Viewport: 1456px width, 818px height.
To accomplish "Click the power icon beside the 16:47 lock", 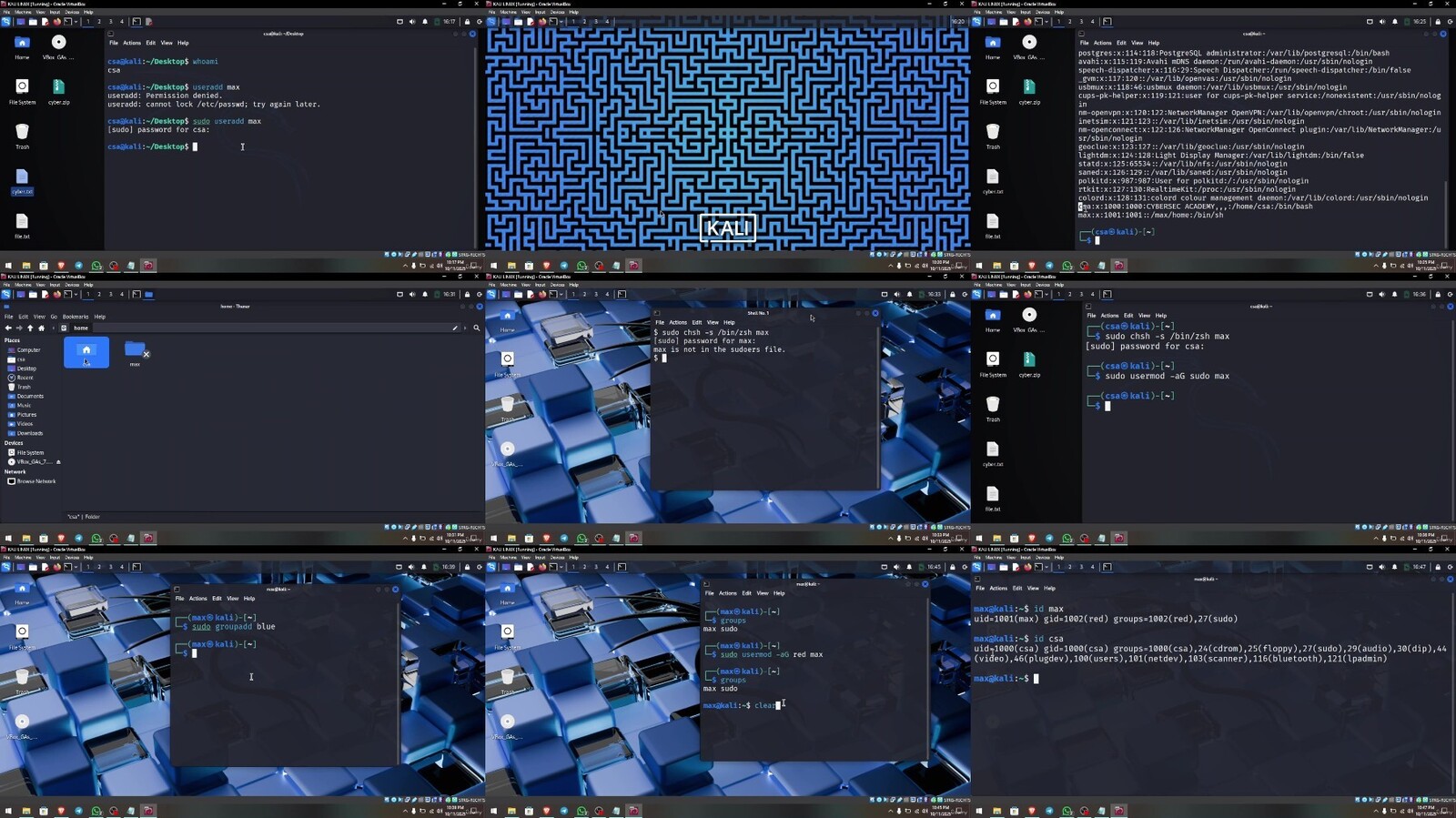I will click(1450, 567).
